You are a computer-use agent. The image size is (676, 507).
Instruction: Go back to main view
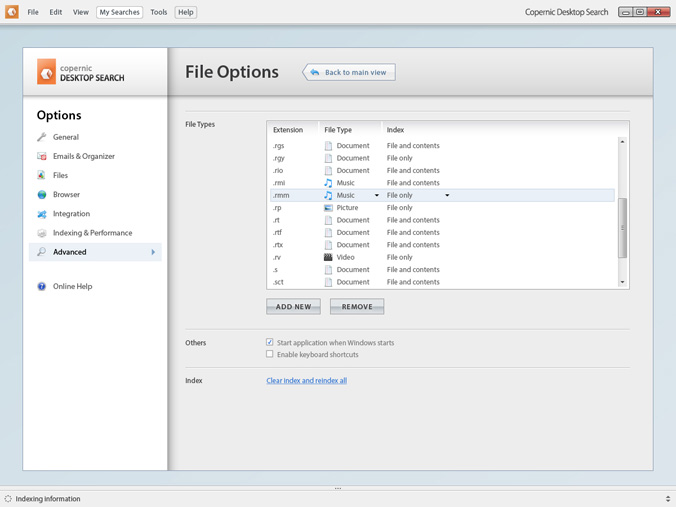[x=349, y=72]
